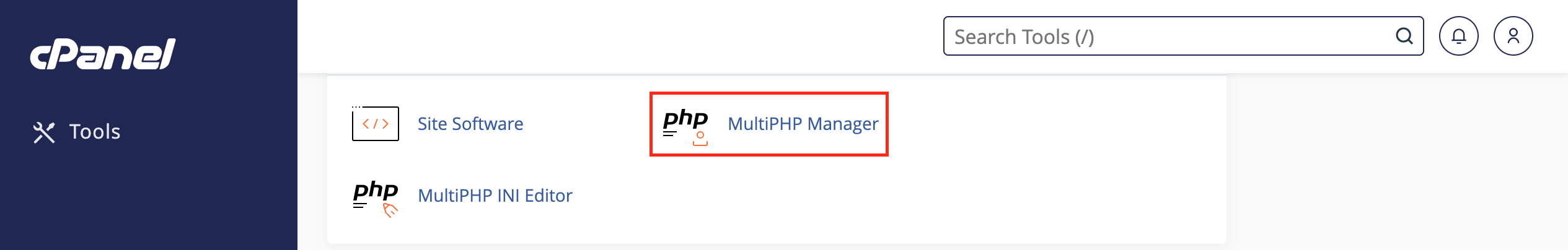Open the user account profile icon

coord(1513,36)
